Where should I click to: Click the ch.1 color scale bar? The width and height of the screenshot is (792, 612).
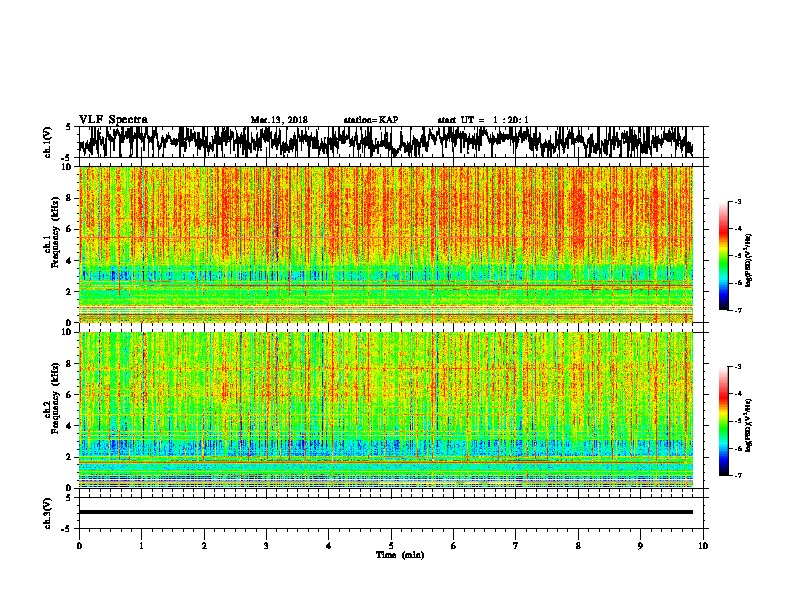pos(723,256)
